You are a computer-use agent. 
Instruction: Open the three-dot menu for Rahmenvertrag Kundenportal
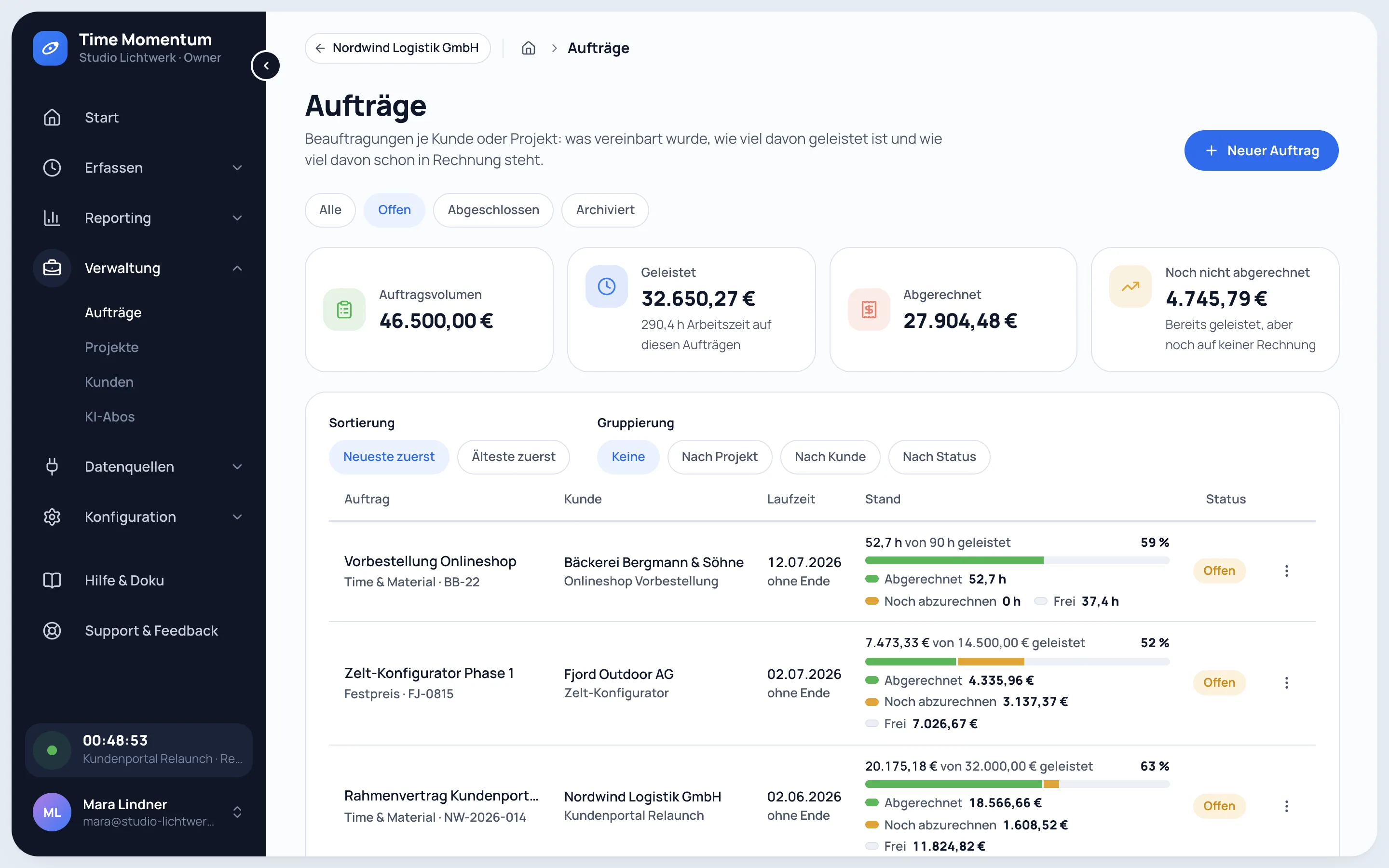tap(1286, 806)
